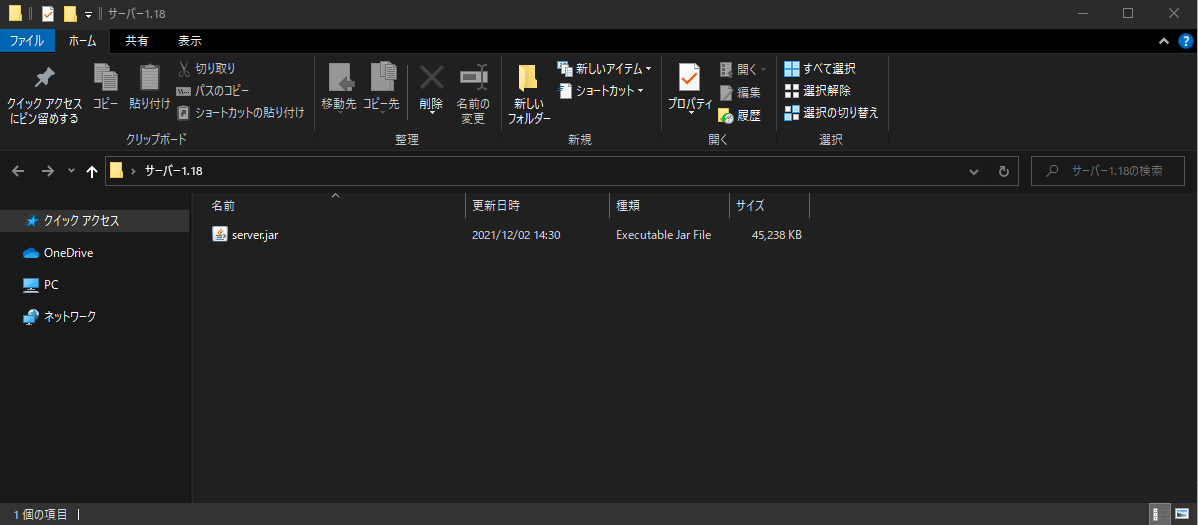The width and height of the screenshot is (1198, 525).
Task: Switch to the View (表示) tab
Action: 189,41
